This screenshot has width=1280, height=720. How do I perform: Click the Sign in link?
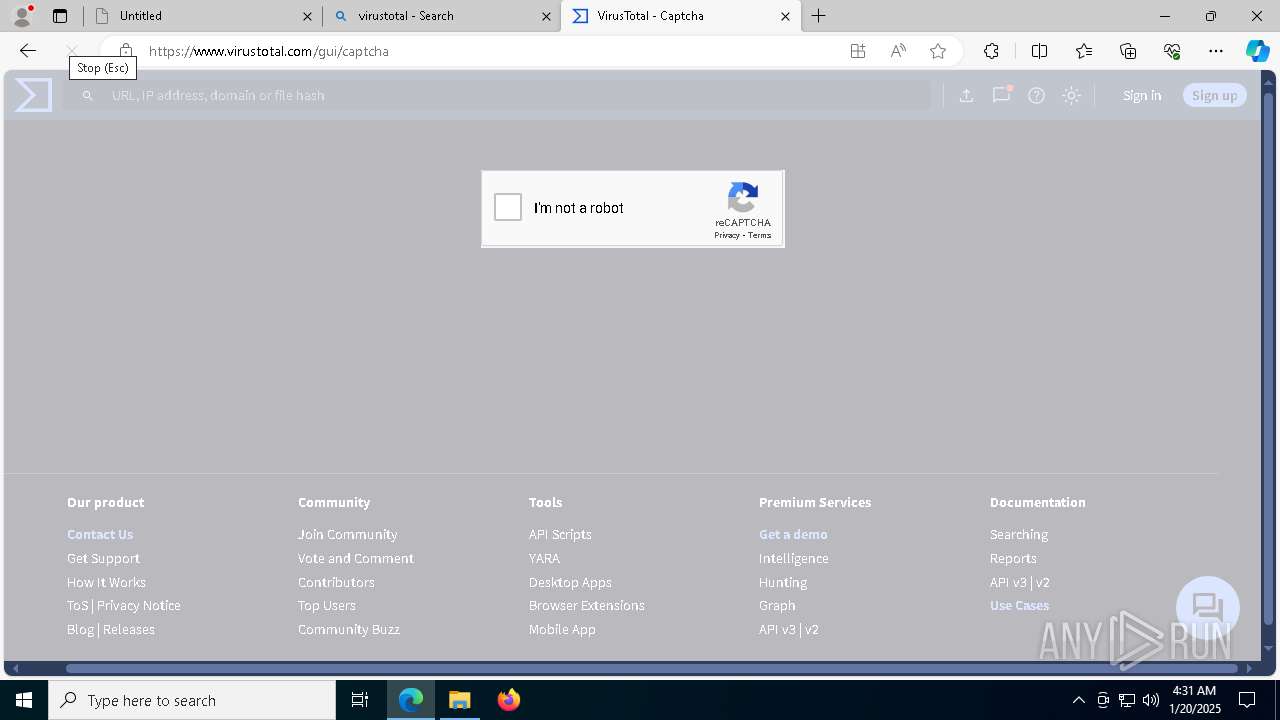pos(1142,95)
